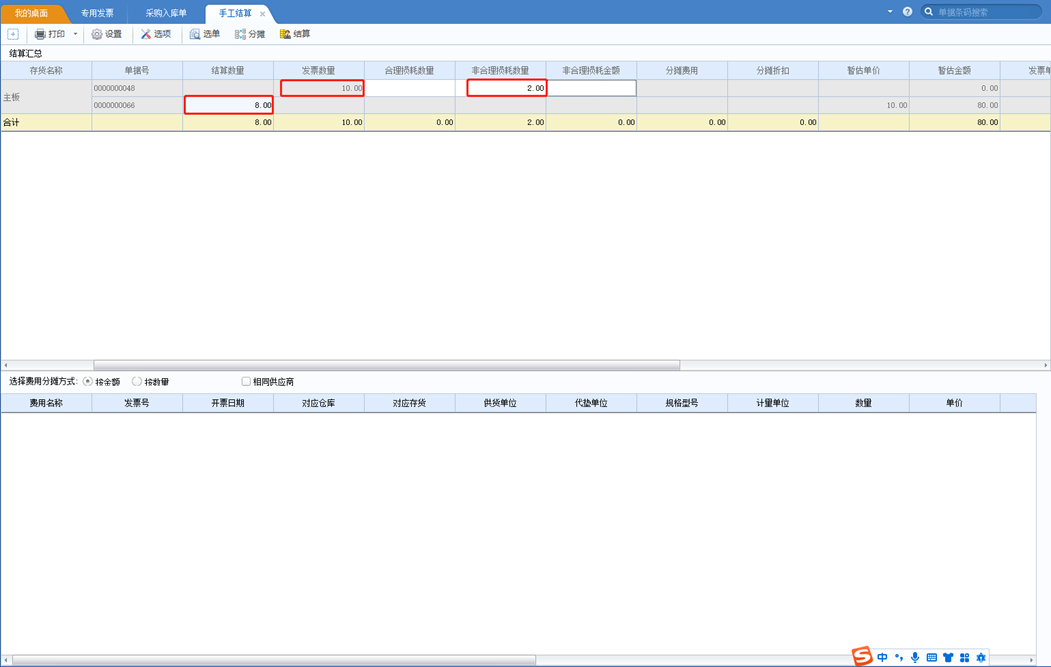This screenshot has width=1051, height=667.
Task: Click the 打印 print icon
Action: [x=40, y=34]
